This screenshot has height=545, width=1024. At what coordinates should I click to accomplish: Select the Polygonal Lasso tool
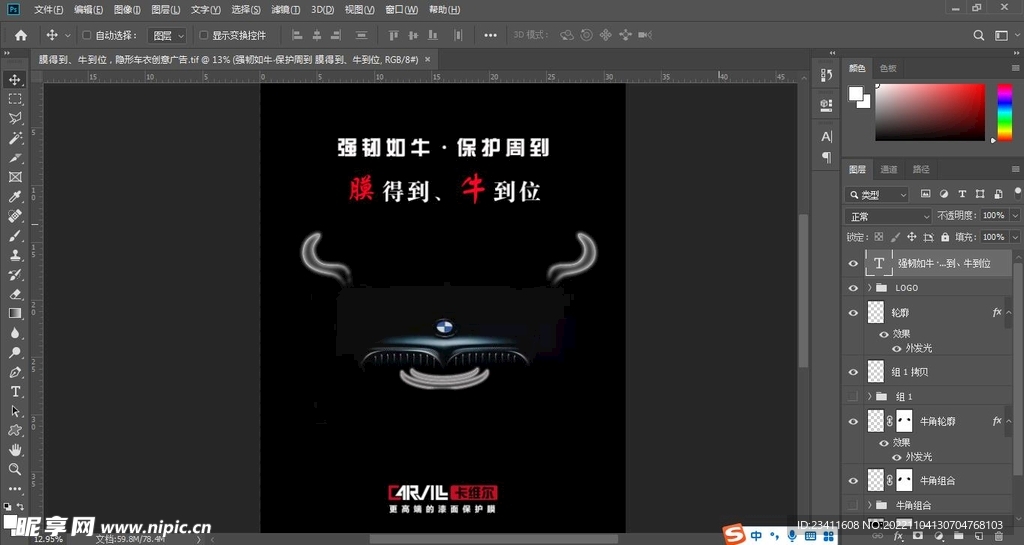(x=14, y=119)
